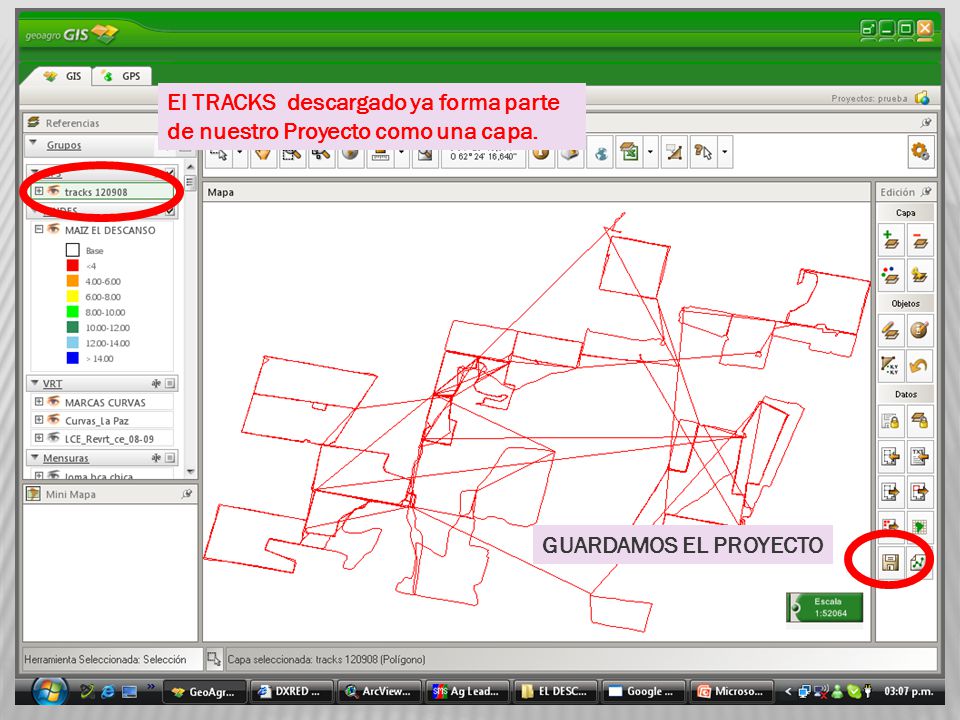Click the round bronze icon under Objetos
This screenshot has height=720, width=960.
[x=920, y=331]
